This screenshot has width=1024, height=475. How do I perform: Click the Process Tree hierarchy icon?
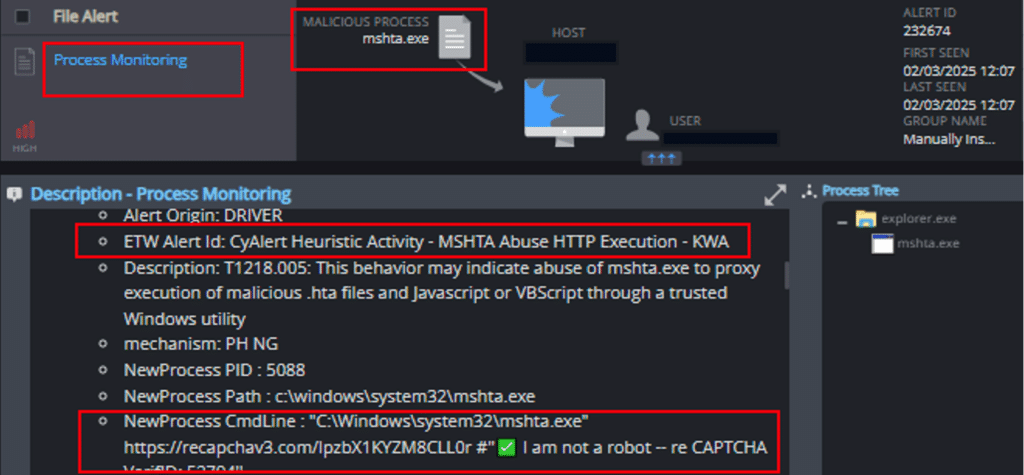pos(809,191)
